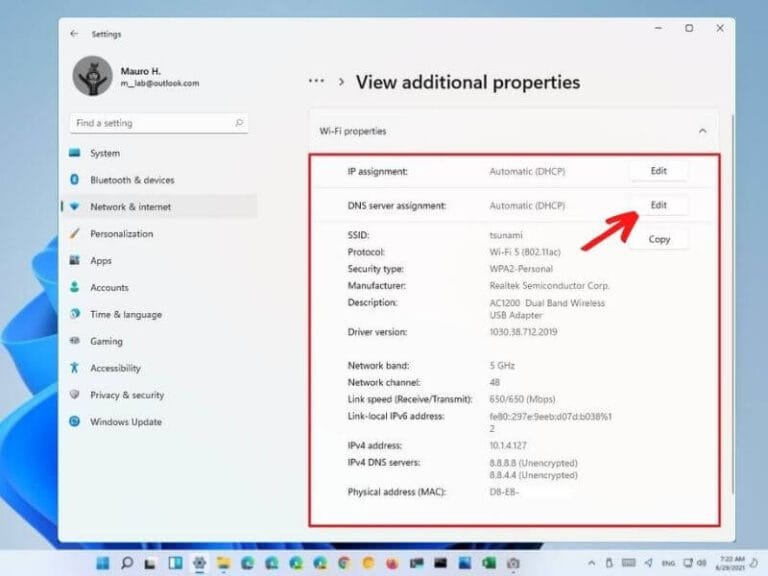
Task: Click the Find a setting search box
Action: pos(159,123)
